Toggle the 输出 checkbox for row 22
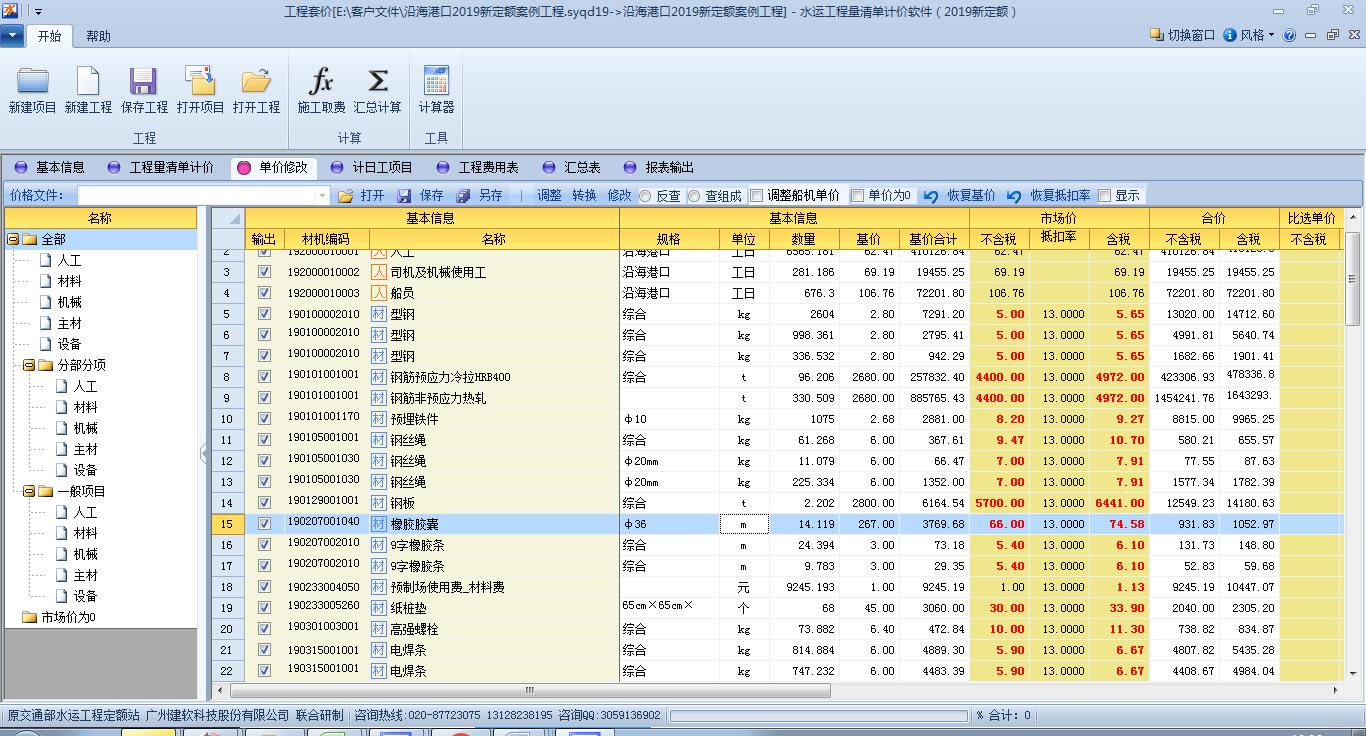This screenshot has height=736, width=1366. [264, 671]
